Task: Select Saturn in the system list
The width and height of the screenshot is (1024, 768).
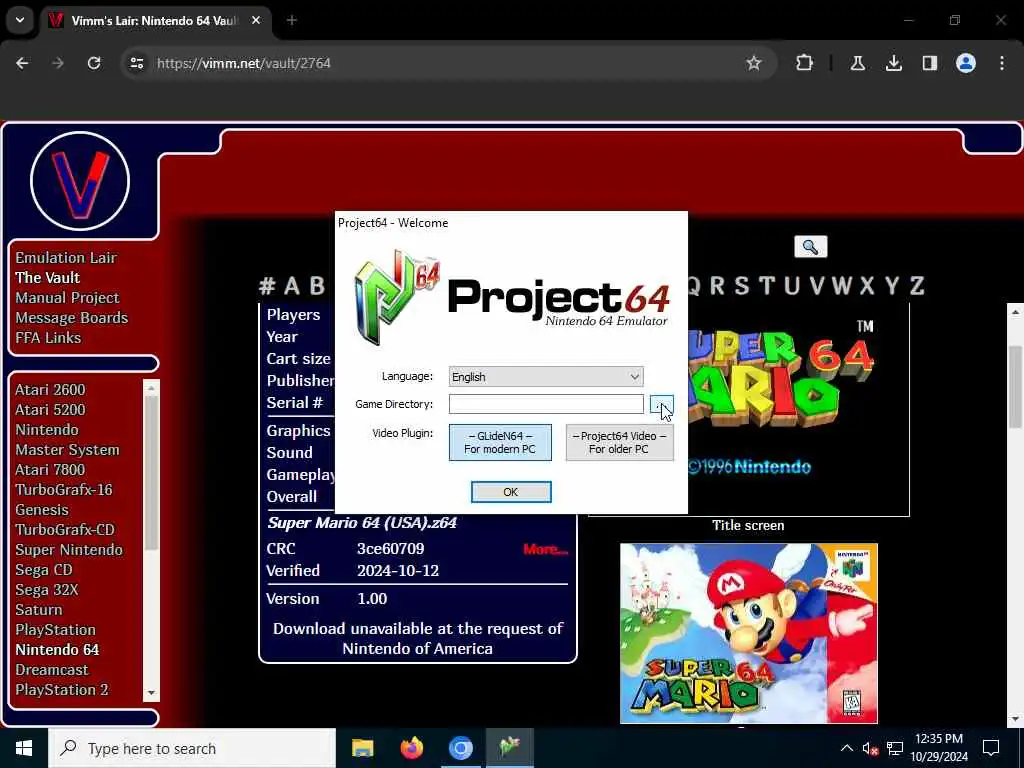Action: tap(39, 609)
